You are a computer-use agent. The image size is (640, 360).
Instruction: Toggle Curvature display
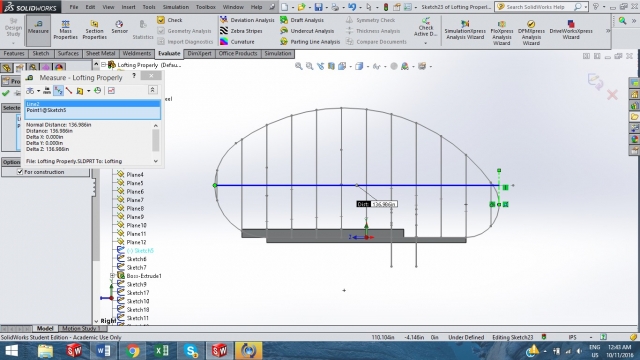237,42
